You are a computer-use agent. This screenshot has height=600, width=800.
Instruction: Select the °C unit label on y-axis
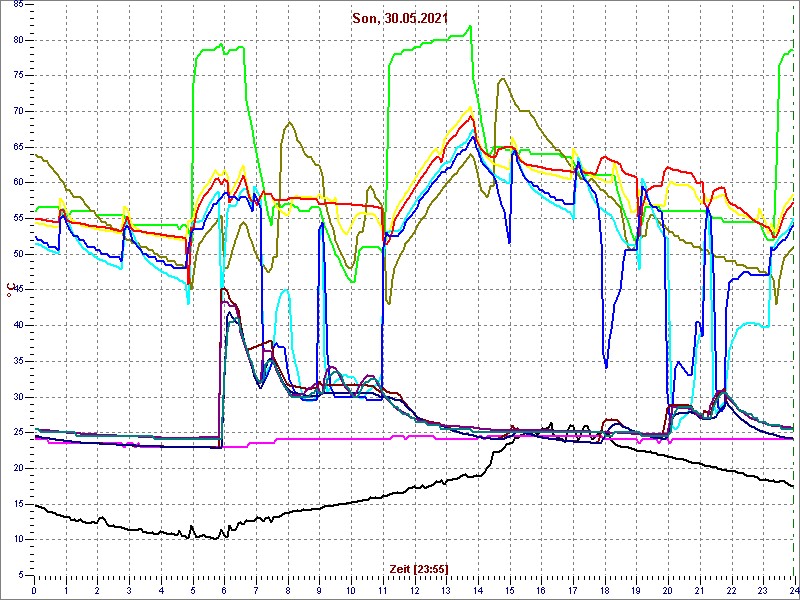point(9,290)
